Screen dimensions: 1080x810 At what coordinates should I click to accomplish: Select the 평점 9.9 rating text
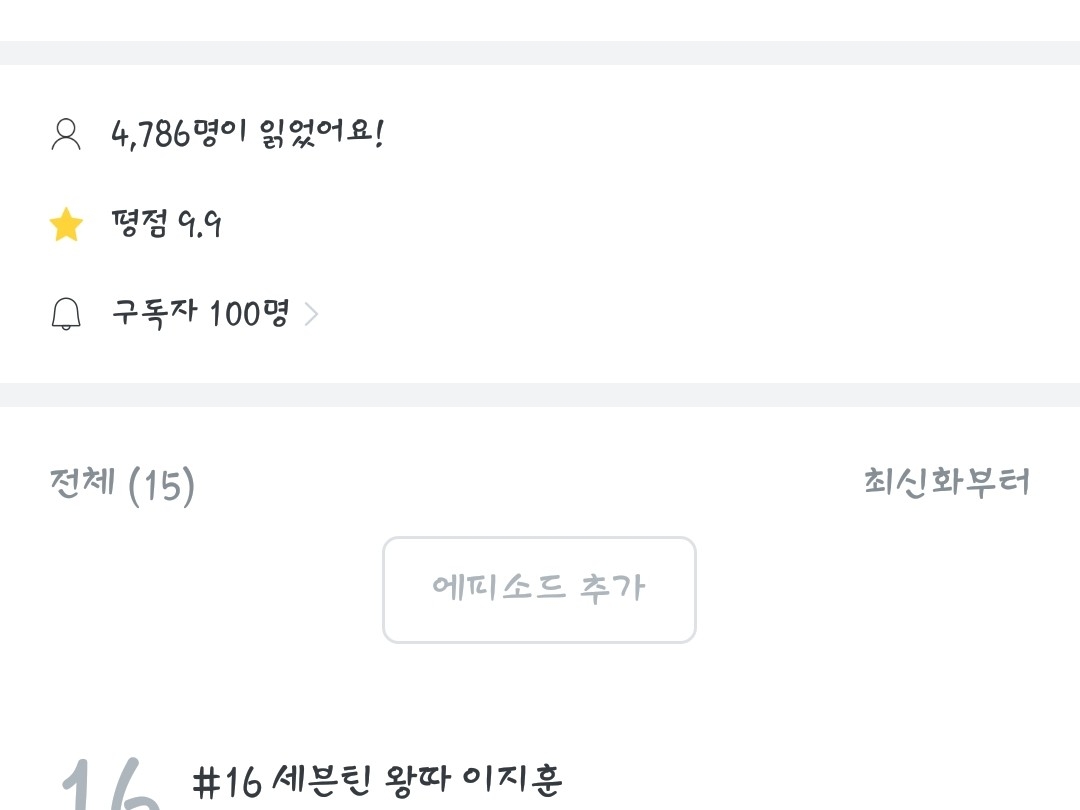[166, 224]
